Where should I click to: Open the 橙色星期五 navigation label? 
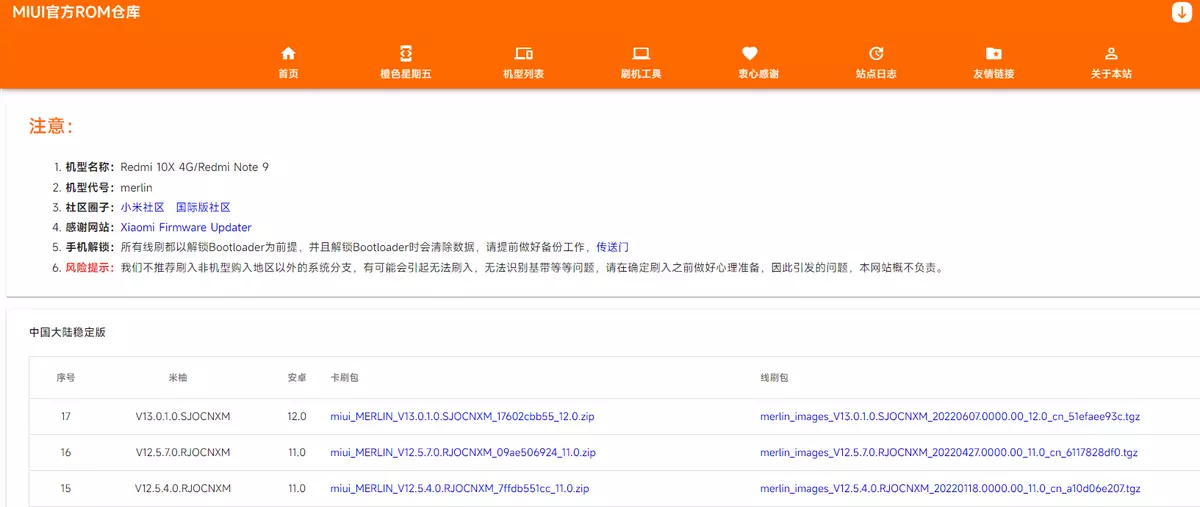(406, 74)
